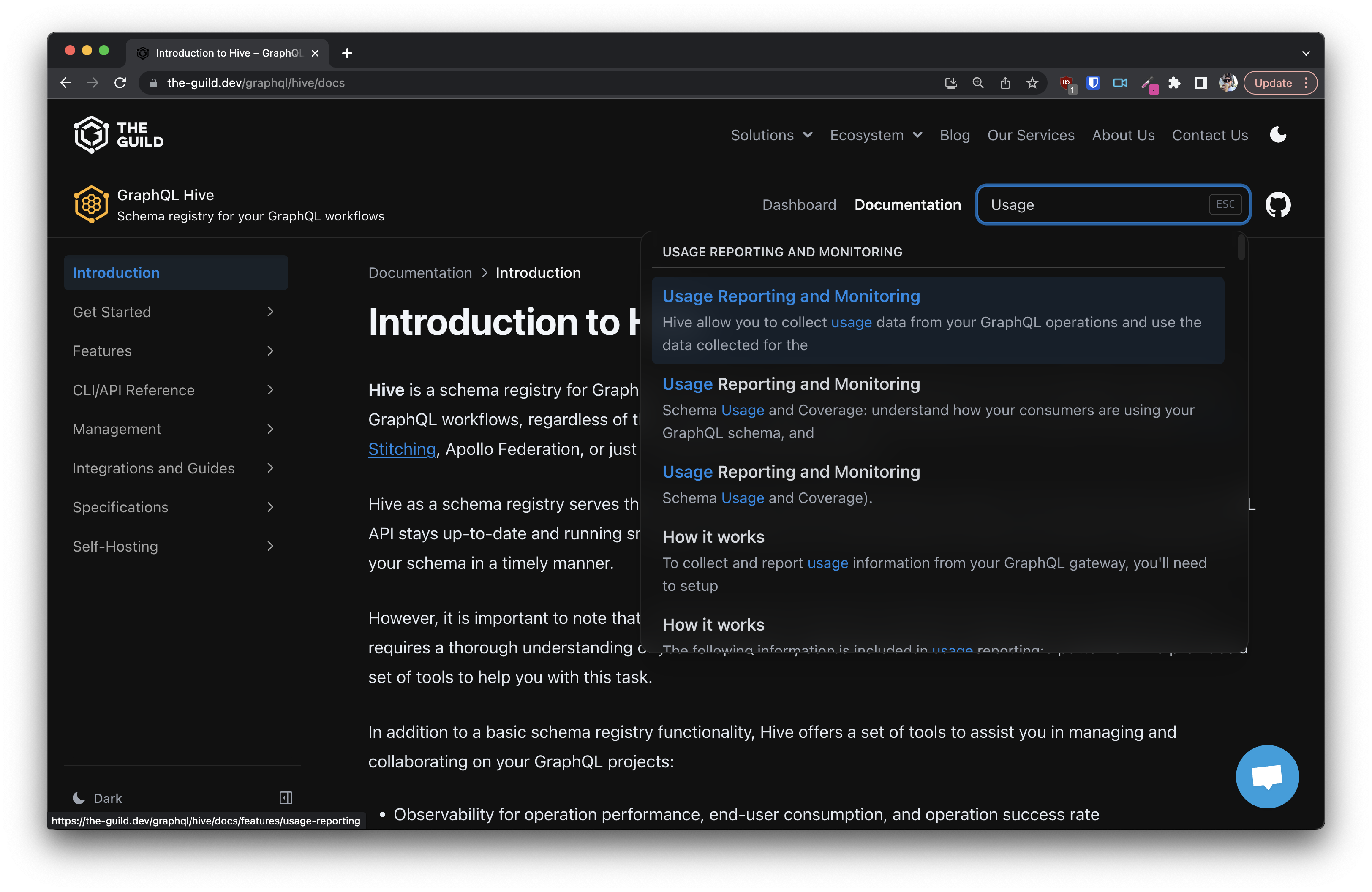The height and width of the screenshot is (892, 1372).
Task: Bookmark the page with the star icon
Action: 1032,82
